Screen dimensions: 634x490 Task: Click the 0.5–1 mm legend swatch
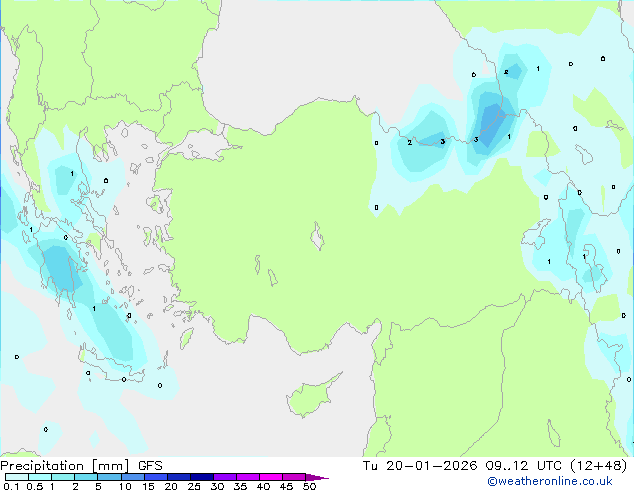[40, 477]
